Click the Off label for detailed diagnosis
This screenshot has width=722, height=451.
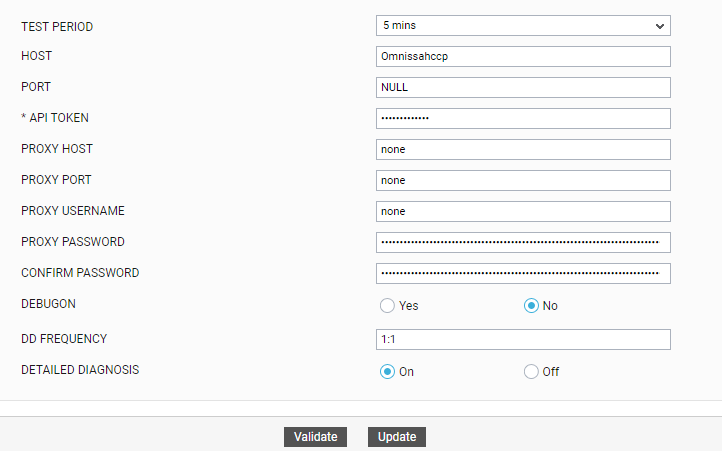click(x=551, y=372)
